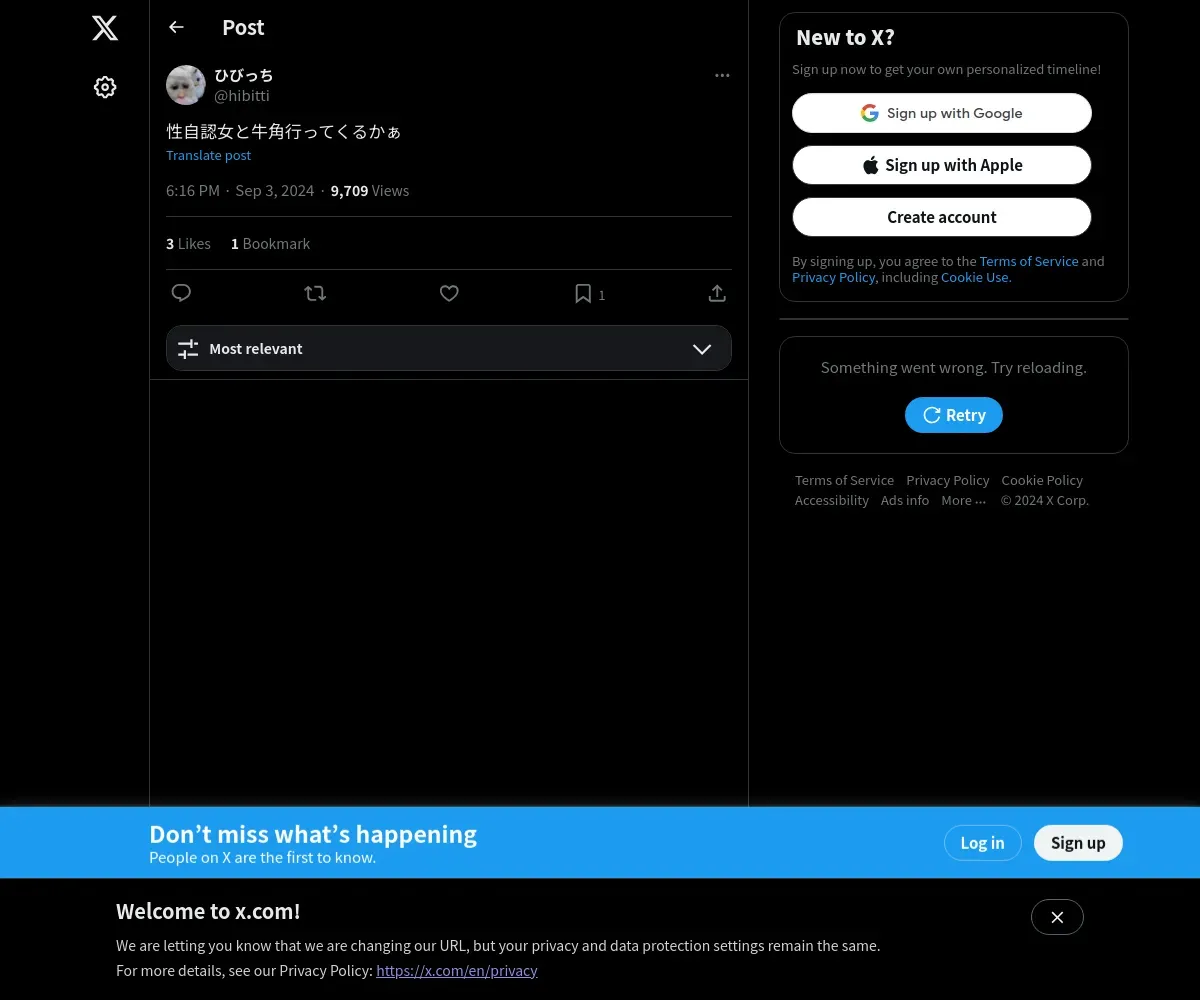Open the settings gear in sidebar
Viewport: 1200px width, 1000px height.
pyautogui.click(x=105, y=87)
